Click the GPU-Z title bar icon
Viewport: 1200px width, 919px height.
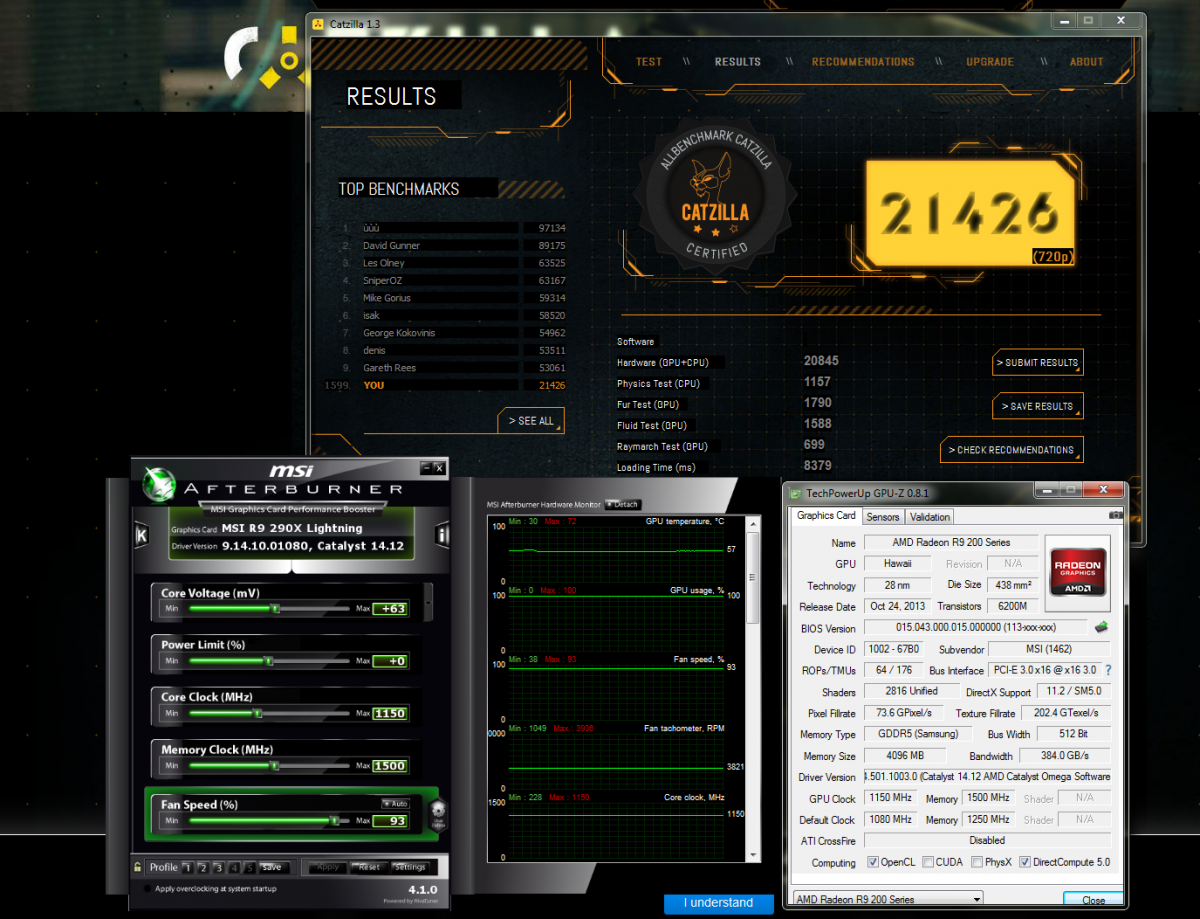[796, 493]
